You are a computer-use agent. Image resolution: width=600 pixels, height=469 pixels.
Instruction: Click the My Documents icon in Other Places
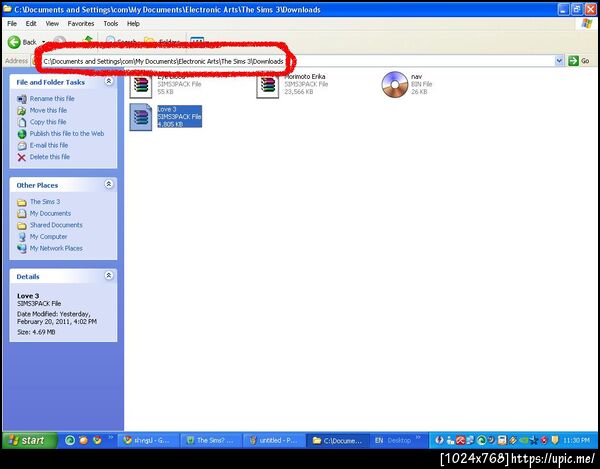(x=22, y=214)
